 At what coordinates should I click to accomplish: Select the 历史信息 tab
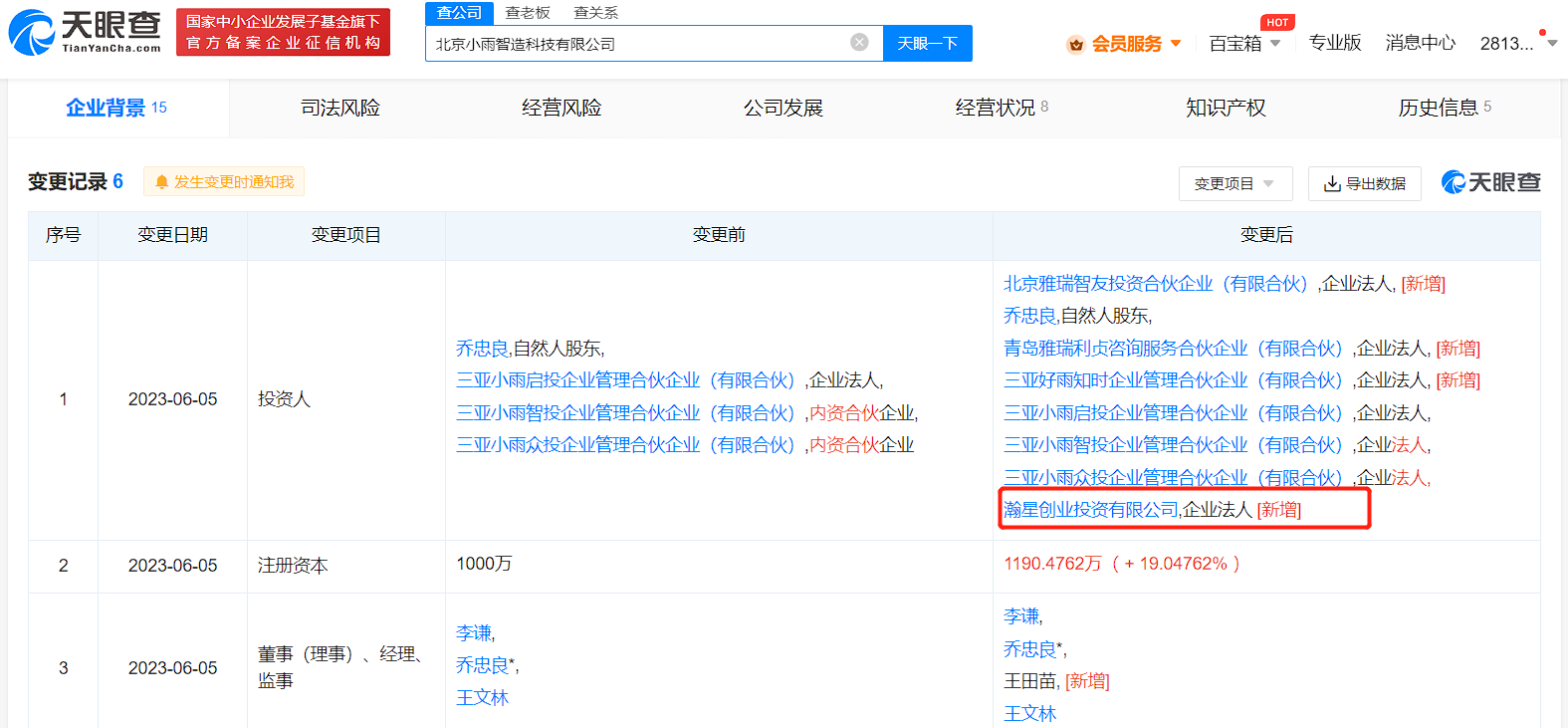[x=1445, y=108]
